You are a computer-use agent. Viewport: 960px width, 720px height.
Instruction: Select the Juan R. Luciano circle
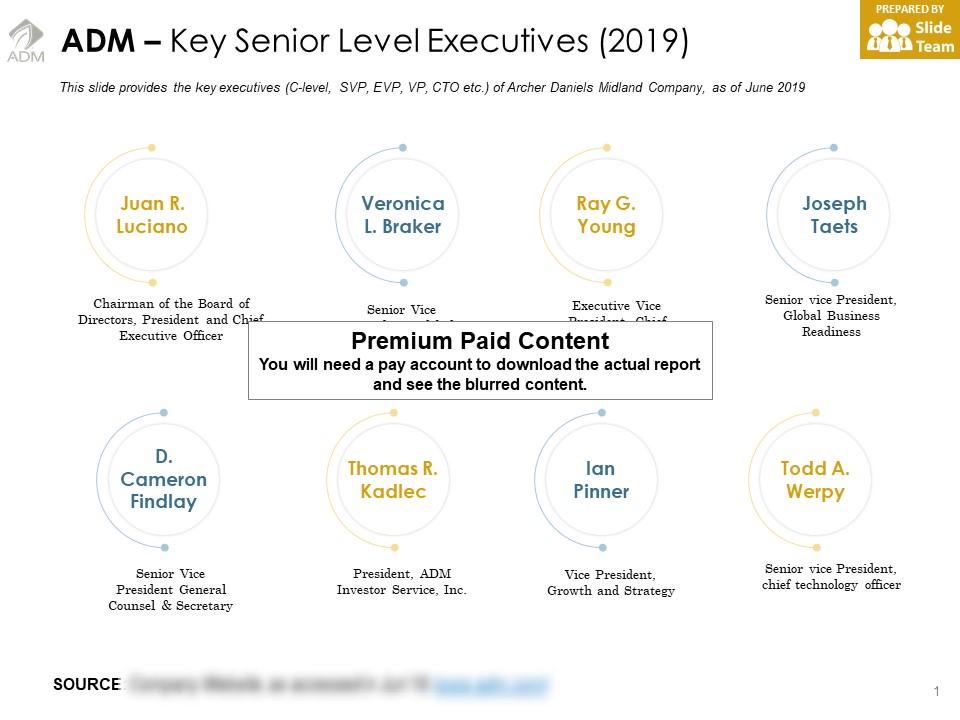coord(151,215)
